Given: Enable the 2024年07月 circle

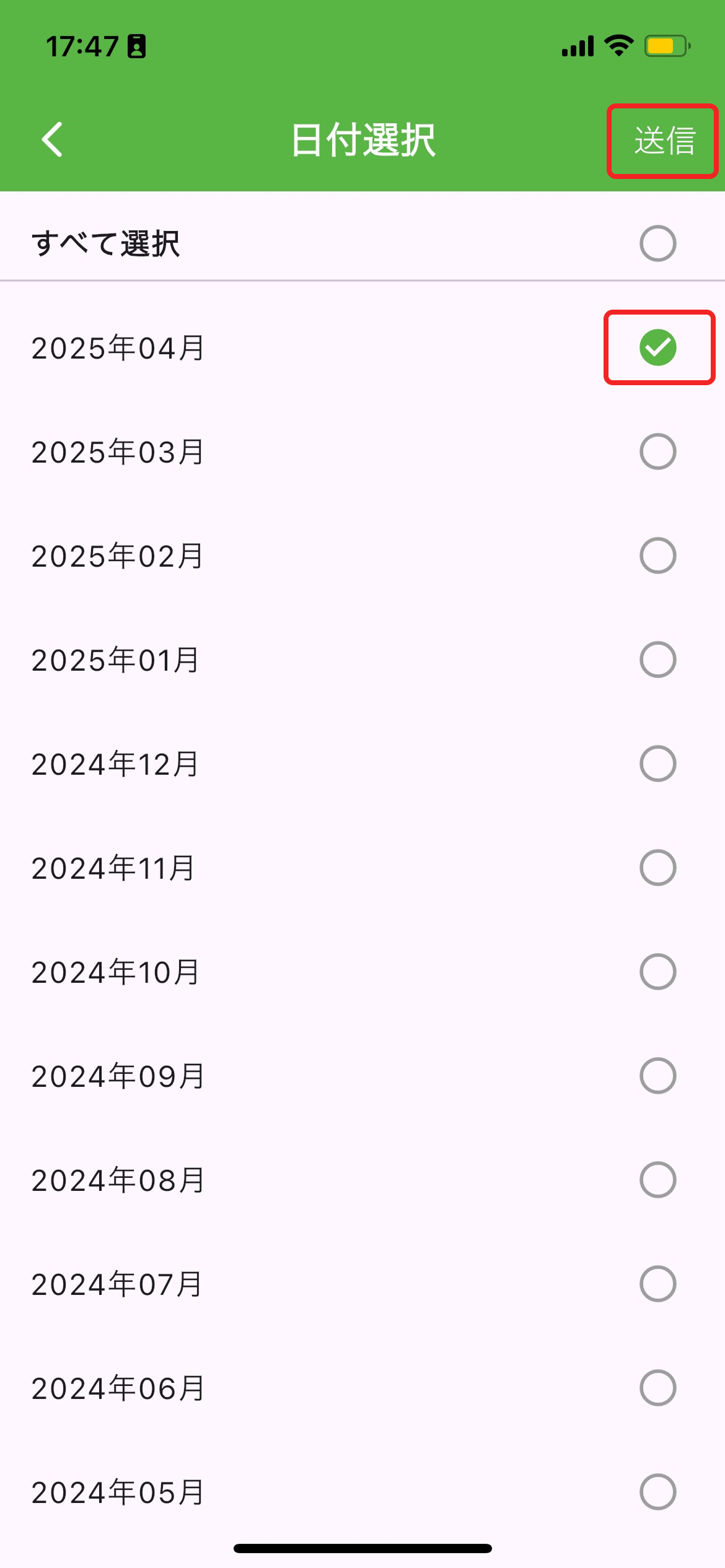Looking at the screenshot, I should click(x=657, y=1284).
